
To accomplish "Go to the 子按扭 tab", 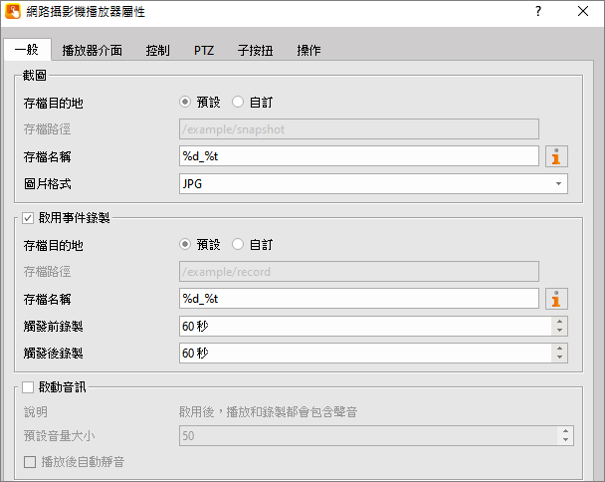I will click(x=254, y=50).
